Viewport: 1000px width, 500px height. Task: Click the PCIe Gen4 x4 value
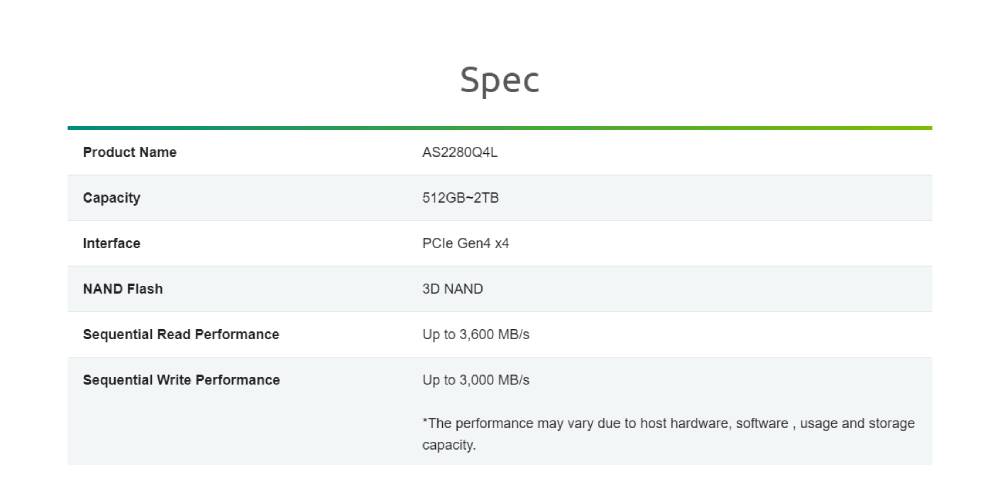click(x=466, y=244)
